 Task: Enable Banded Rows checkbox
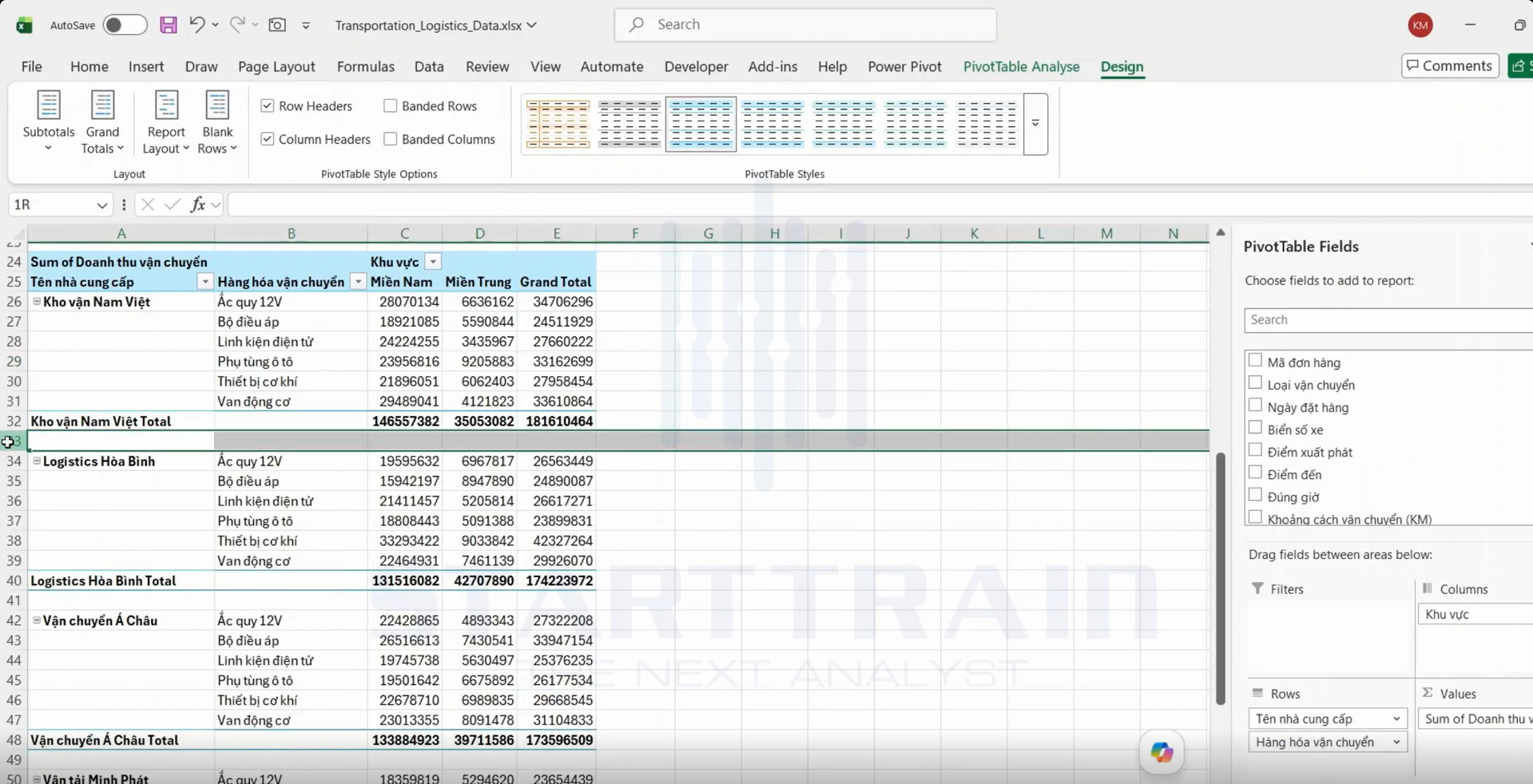(x=391, y=105)
